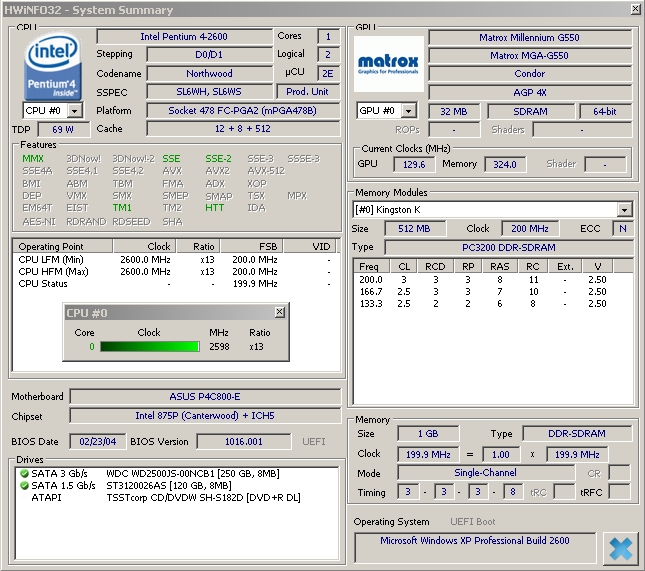Click the BIOS Version 1016.001 field
The width and height of the screenshot is (645, 571).
244,441
